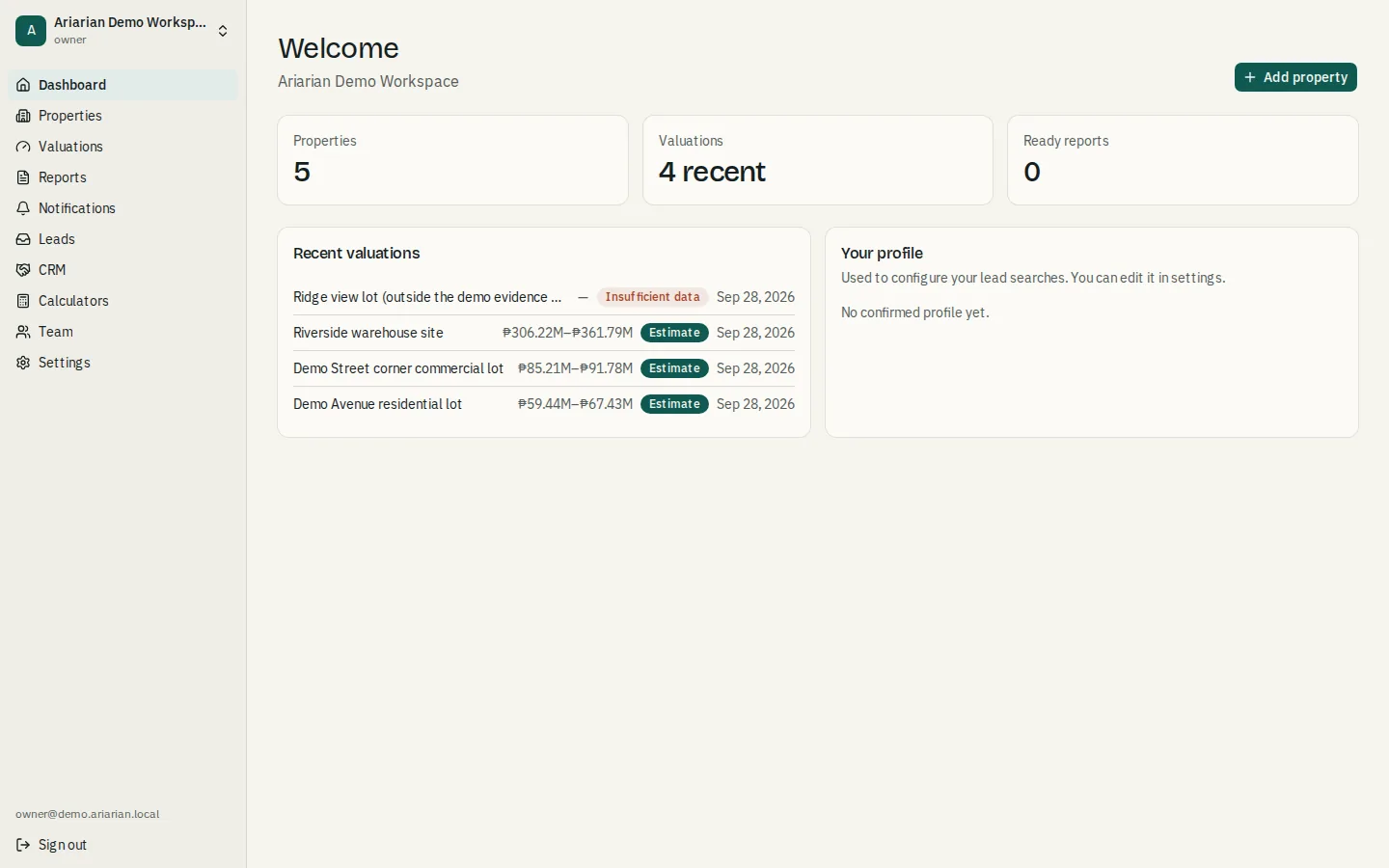Viewport: 1389px width, 868px height.
Task: Click the workspace avatar letter A
Action: [31, 31]
